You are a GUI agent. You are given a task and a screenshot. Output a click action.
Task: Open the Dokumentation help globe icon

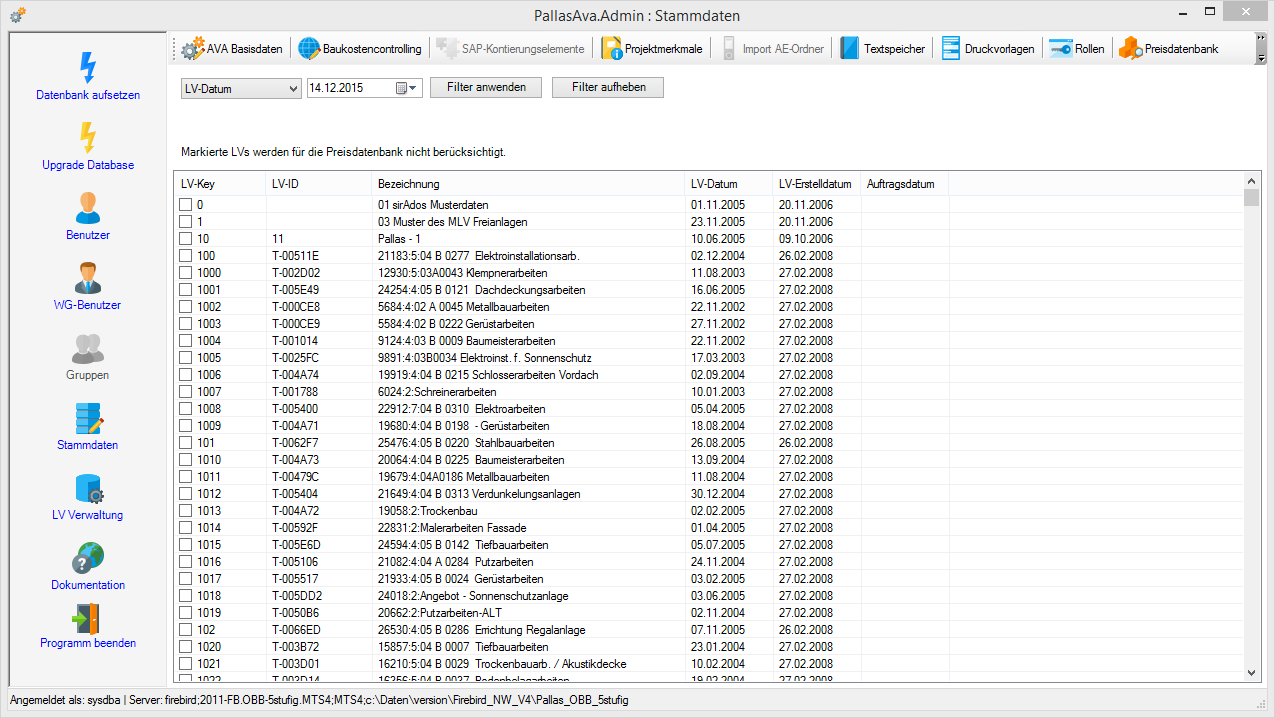pos(88,558)
